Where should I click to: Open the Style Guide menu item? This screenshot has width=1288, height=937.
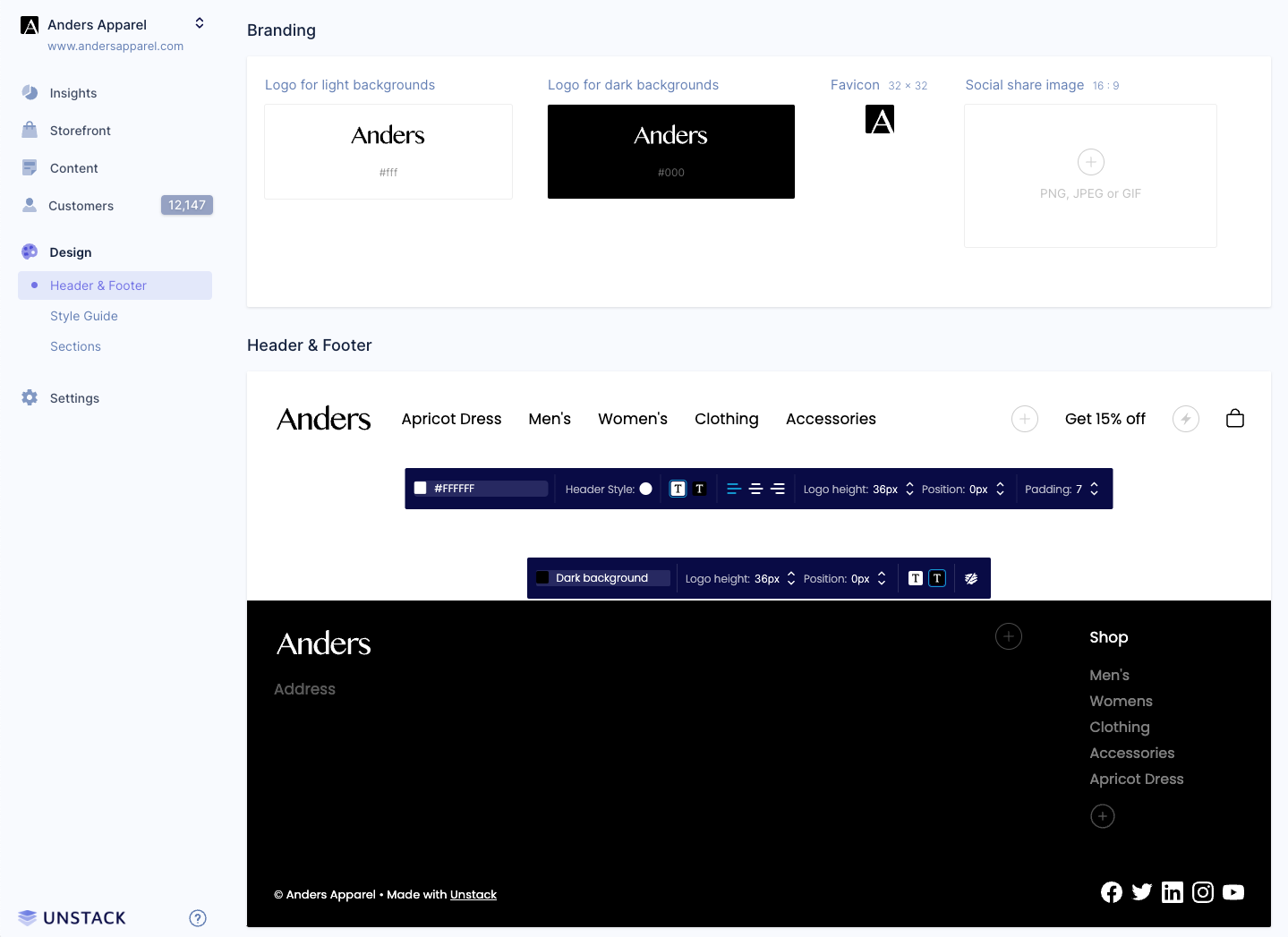pos(84,316)
